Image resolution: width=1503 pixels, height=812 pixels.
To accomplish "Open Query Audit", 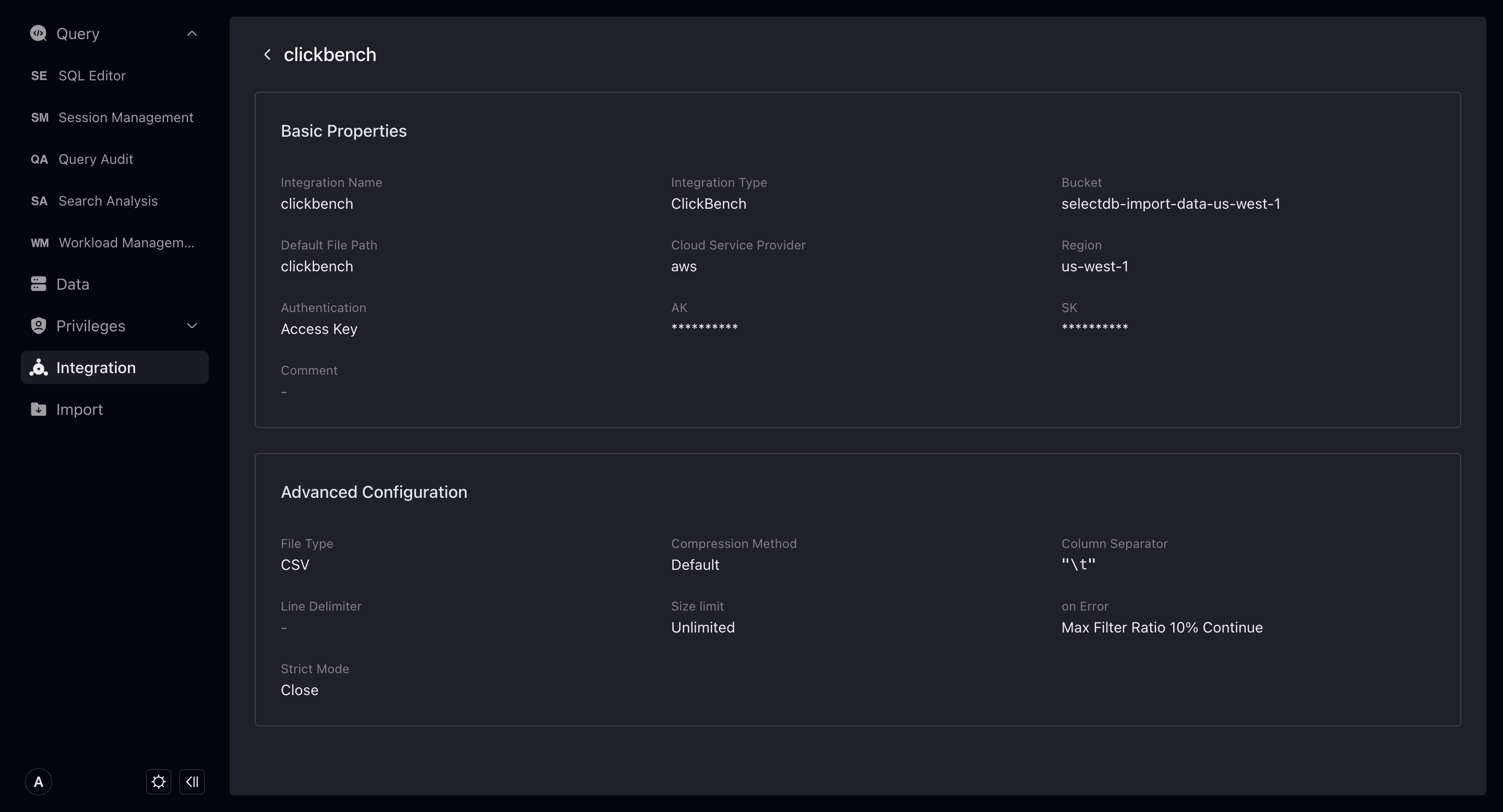I will (95, 159).
